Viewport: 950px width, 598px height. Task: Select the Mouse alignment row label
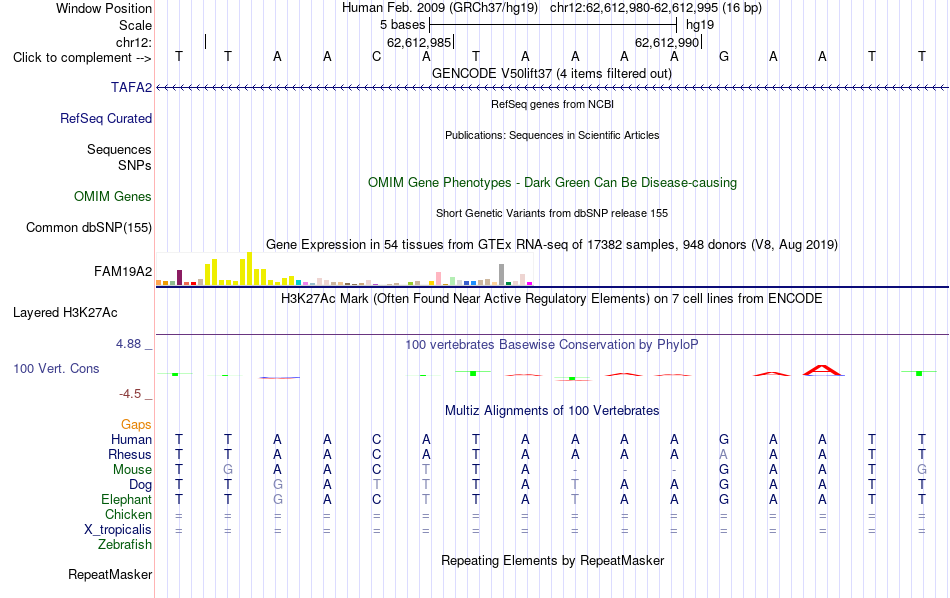(x=133, y=470)
